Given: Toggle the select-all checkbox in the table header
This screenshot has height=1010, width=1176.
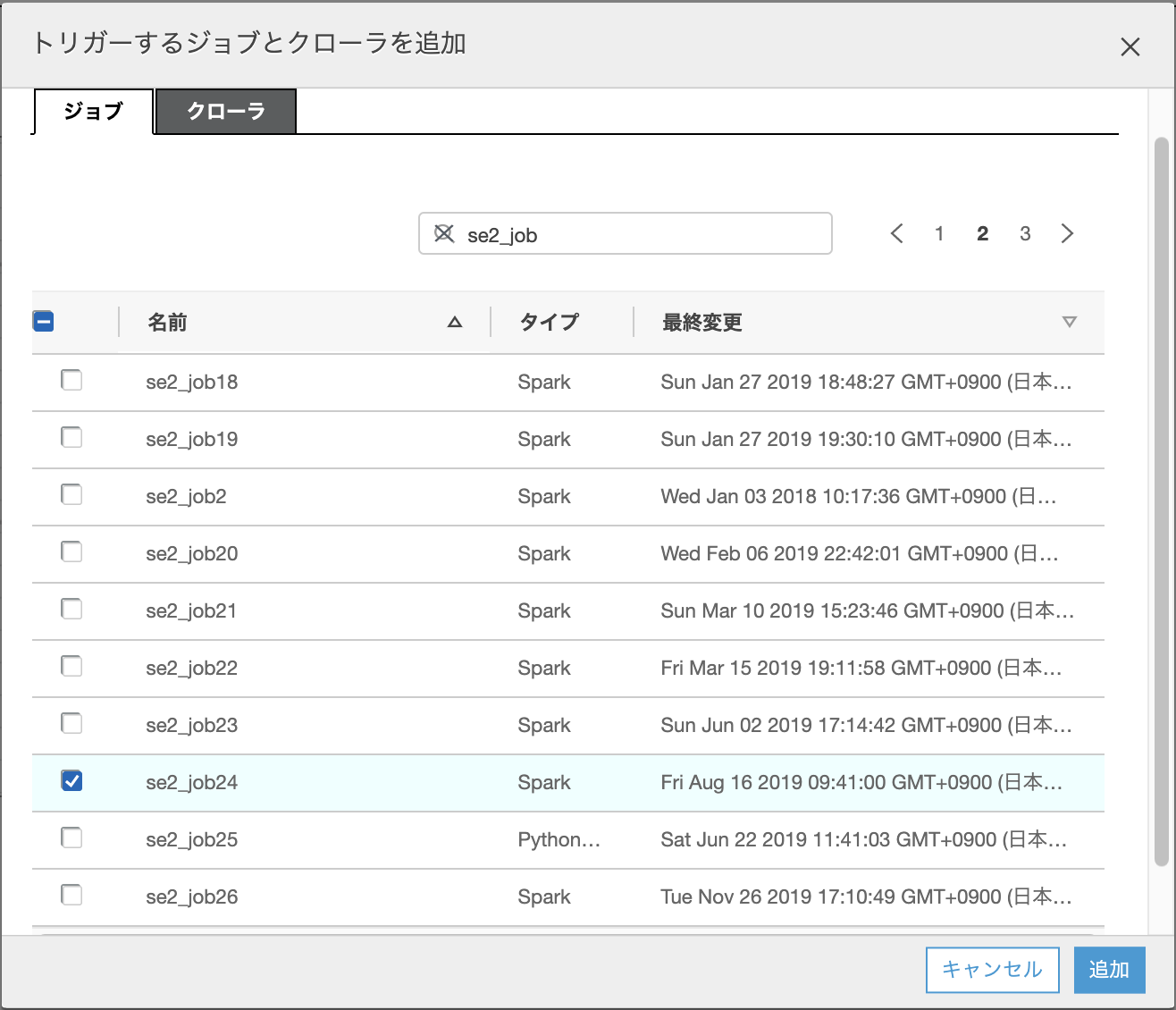Looking at the screenshot, I should click(x=43, y=321).
